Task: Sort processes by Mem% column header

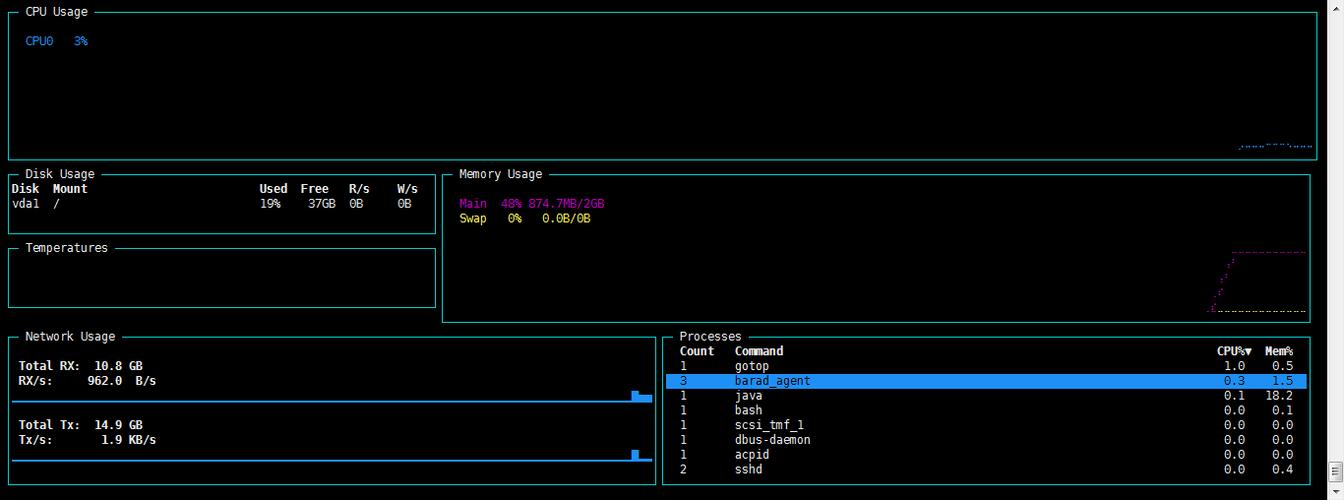Action: pyautogui.click(x=1278, y=351)
